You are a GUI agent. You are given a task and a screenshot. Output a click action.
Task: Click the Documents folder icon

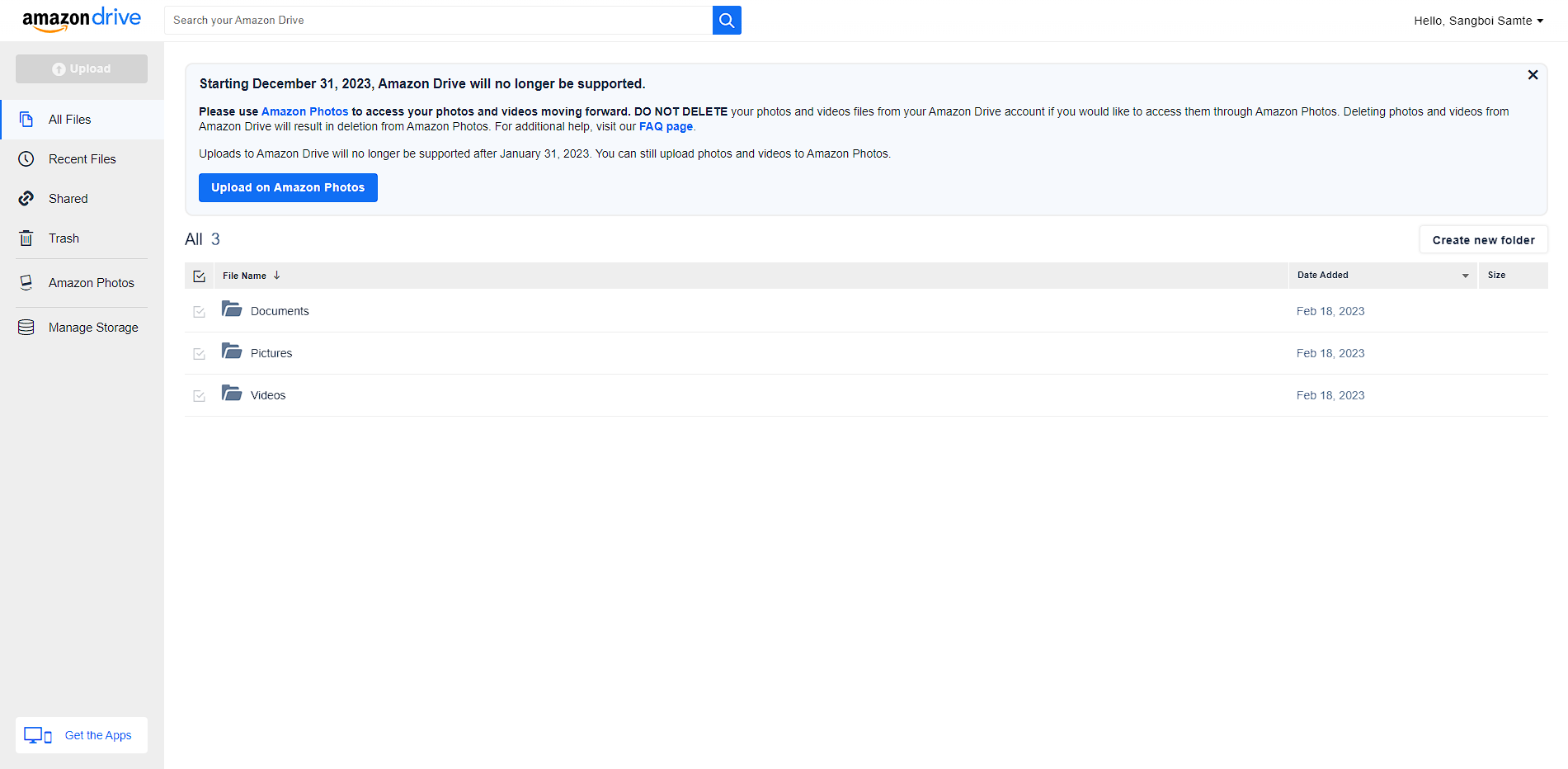[x=232, y=309]
